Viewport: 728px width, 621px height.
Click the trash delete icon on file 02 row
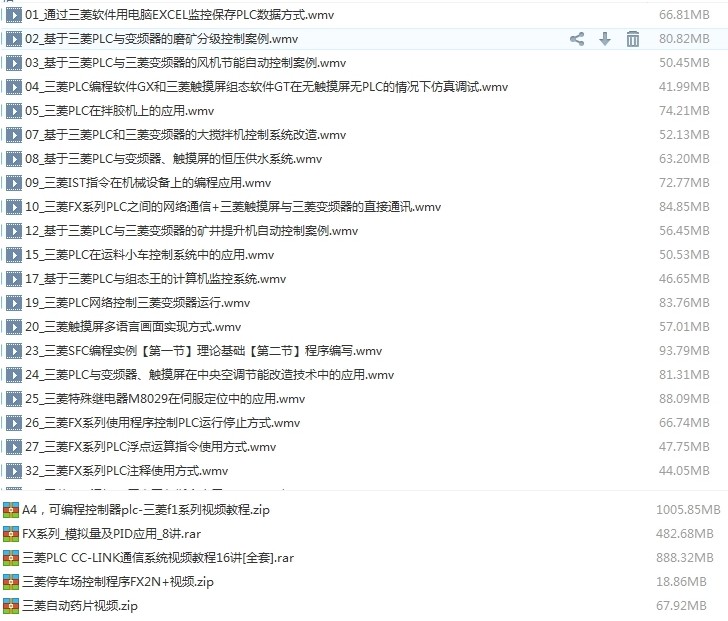[632, 39]
